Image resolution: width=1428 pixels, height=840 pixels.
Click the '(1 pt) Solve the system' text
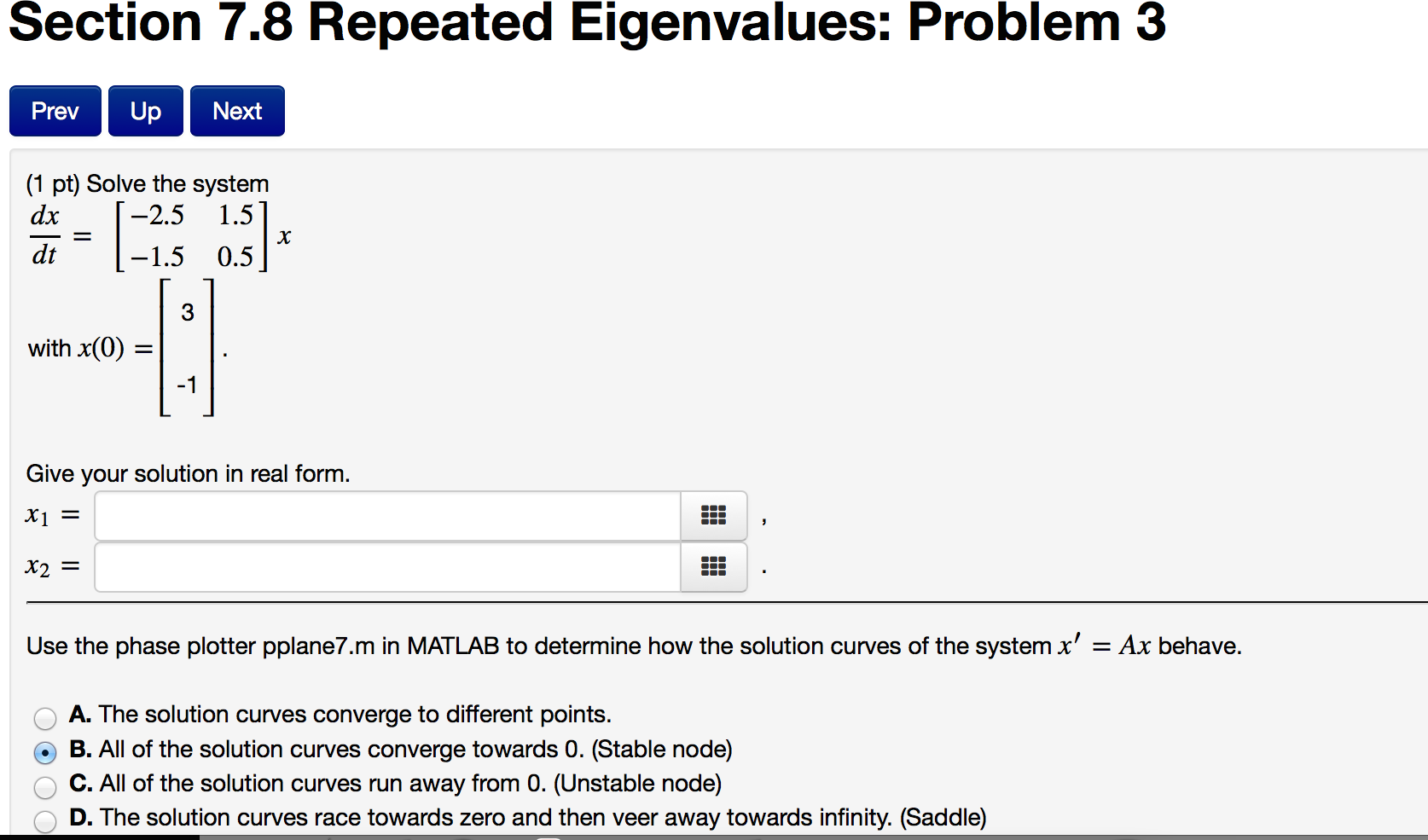(x=148, y=183)
